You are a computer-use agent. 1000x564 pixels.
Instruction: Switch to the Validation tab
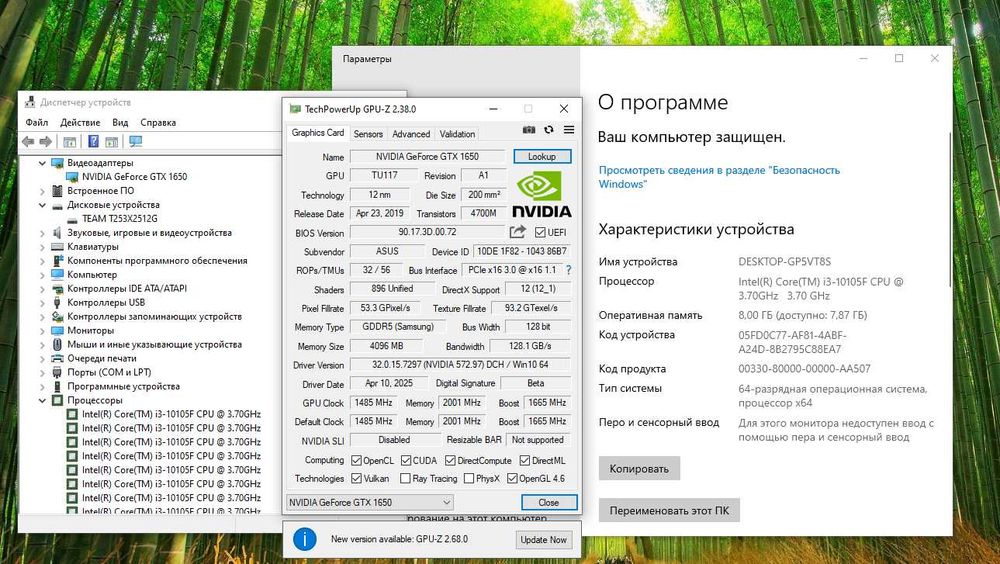pyautogui.click(x=457, y=134)
